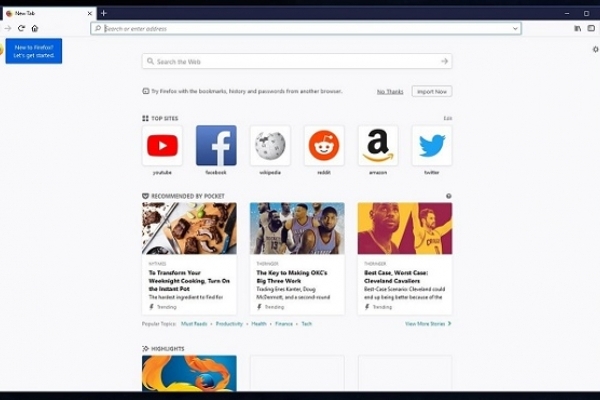Open the Firefox logo highlight thumbnail
This screenshot has height=400, width=600.
pyautogui.click(x=189, y=374)
